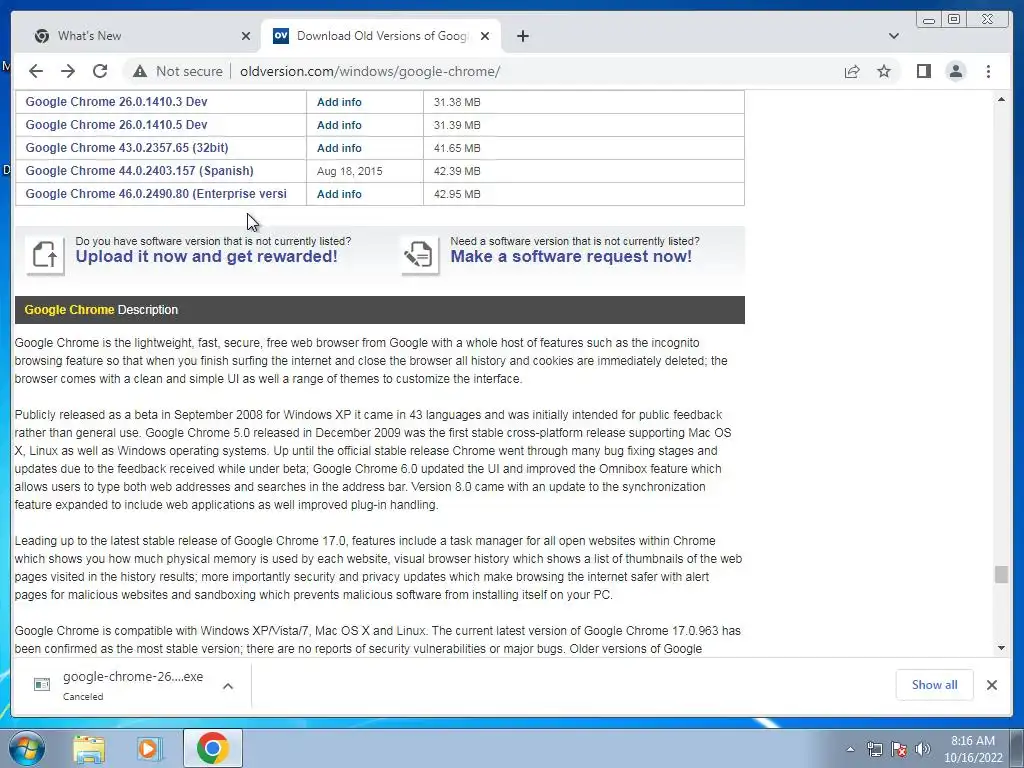Open the volume speaker tray icon
The width and height of the screenshot is (1024, 768).
coord(923,749)
